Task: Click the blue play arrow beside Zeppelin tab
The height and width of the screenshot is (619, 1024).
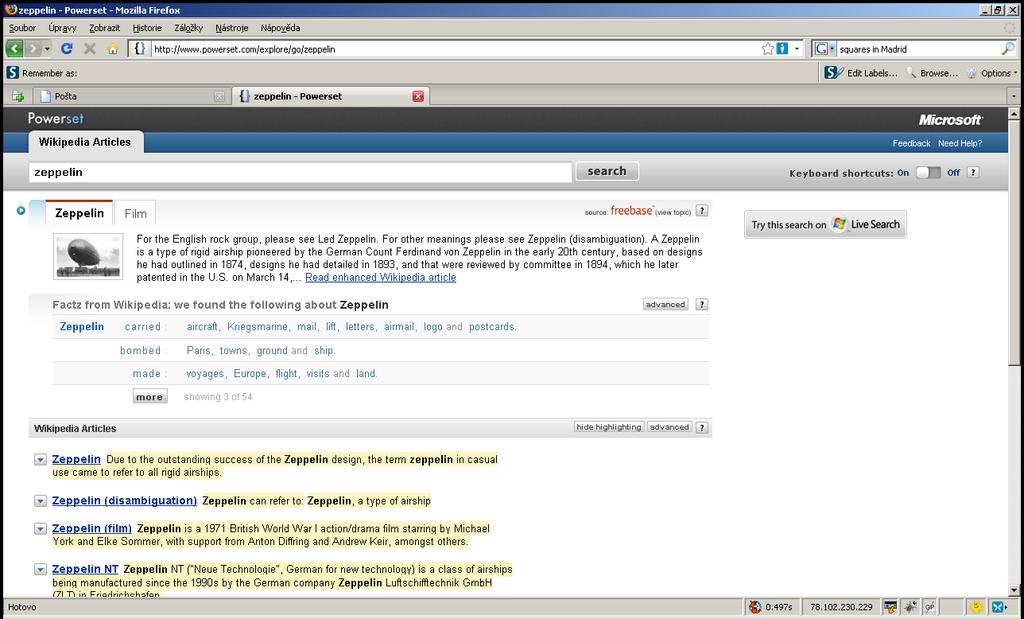Action: tap(21, 210)
